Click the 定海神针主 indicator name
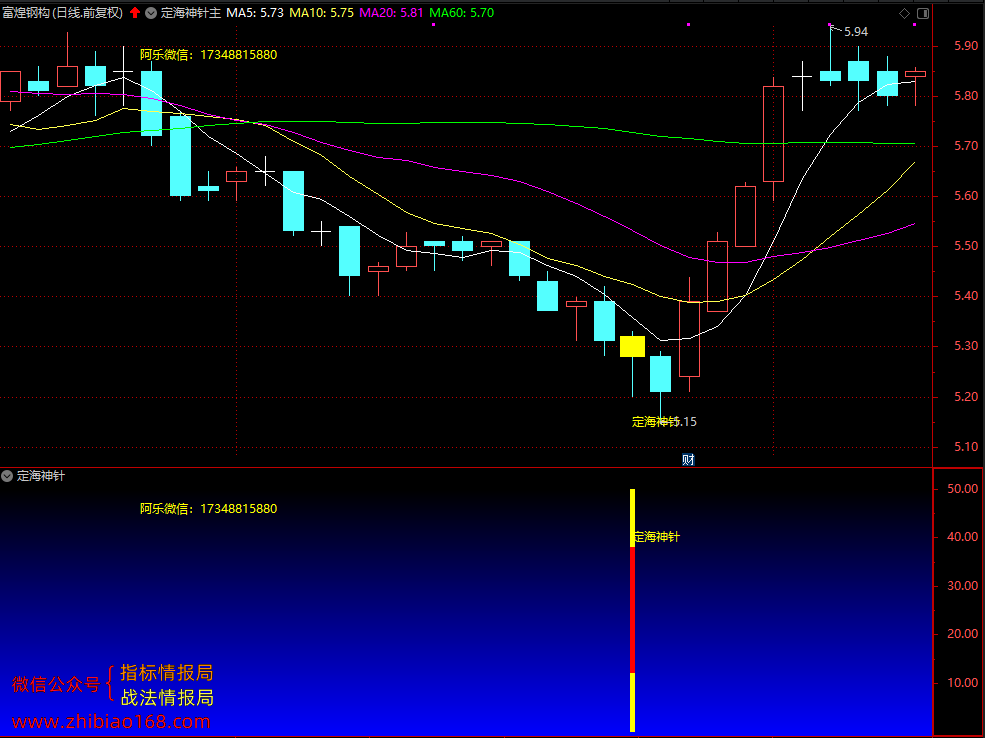 [191, 13]
